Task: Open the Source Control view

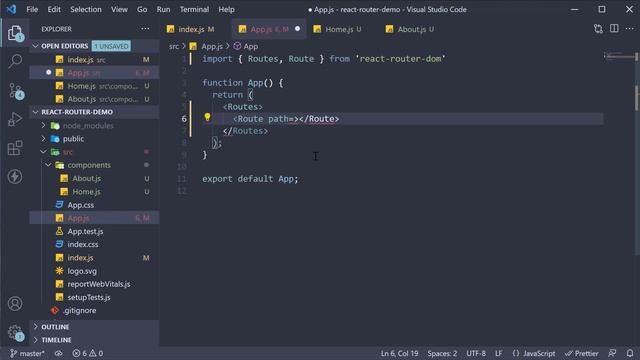Action: point(16,91)
